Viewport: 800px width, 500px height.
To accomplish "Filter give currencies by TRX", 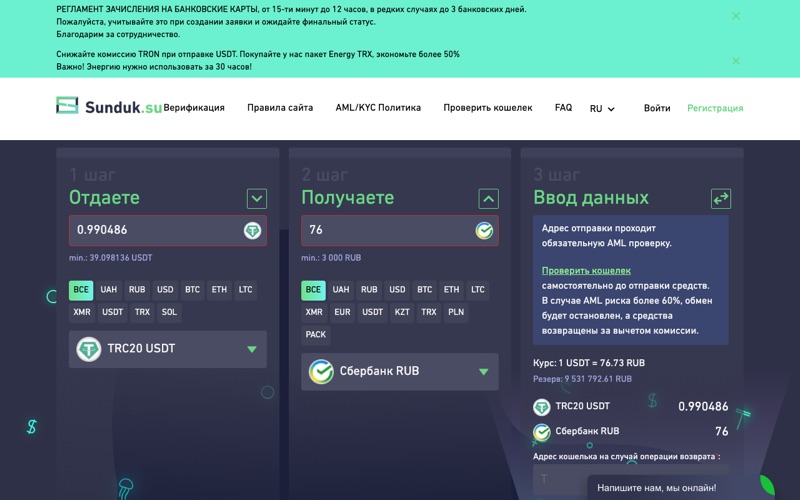I will 142,312.
